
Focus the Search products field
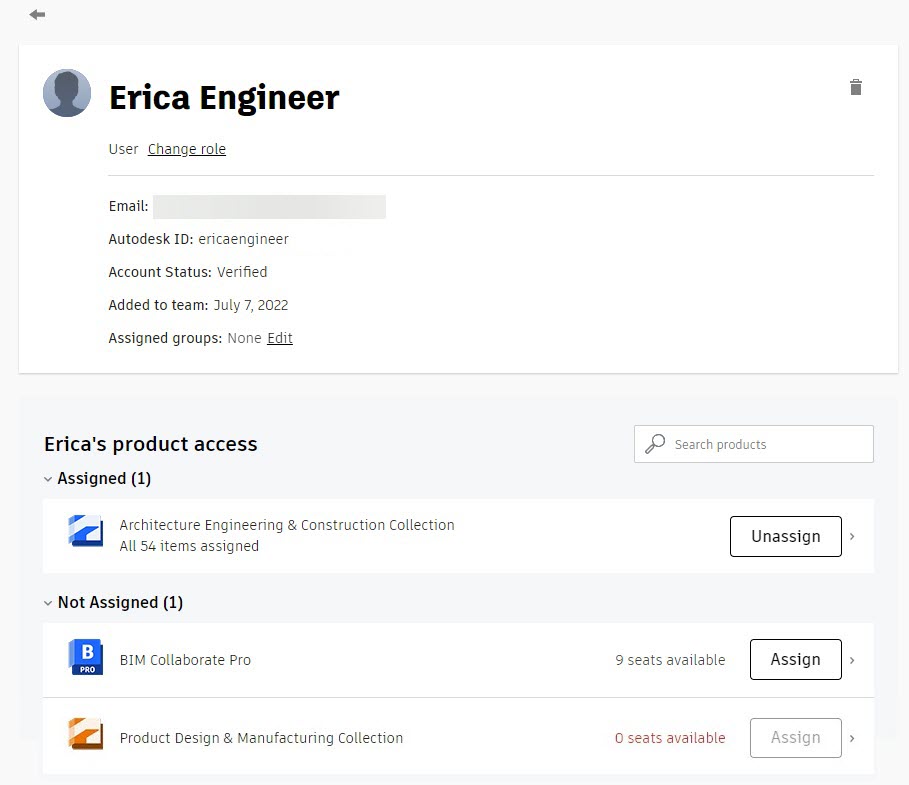coord(754,444)
